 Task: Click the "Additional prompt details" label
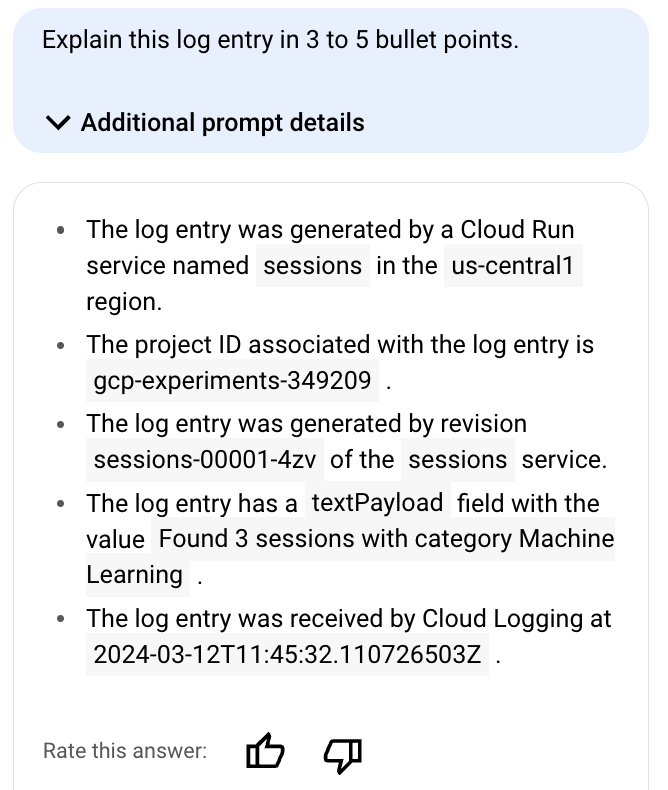click(x=222, y=123)
